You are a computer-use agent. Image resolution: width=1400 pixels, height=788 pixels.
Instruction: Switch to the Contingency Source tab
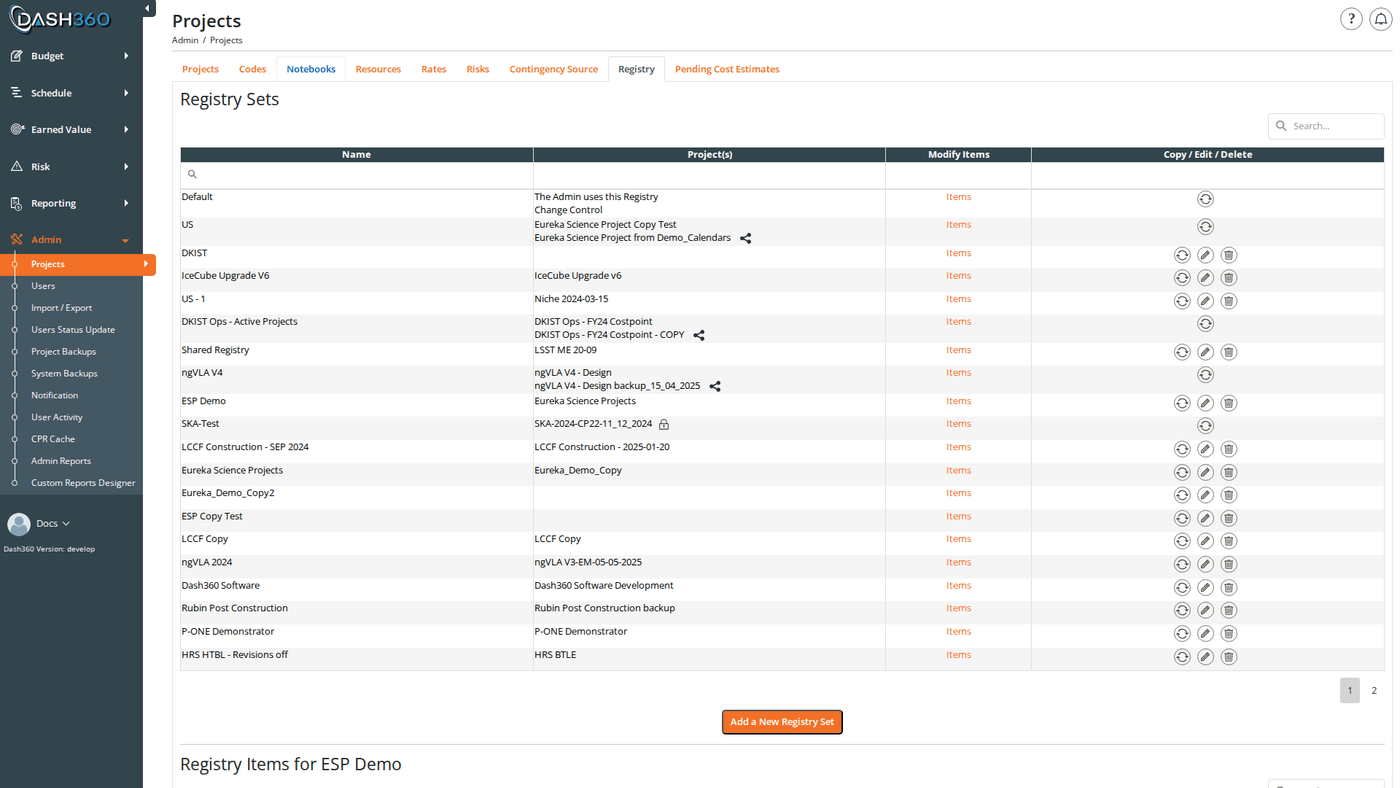pyautogui.click(x=553, y=69)
